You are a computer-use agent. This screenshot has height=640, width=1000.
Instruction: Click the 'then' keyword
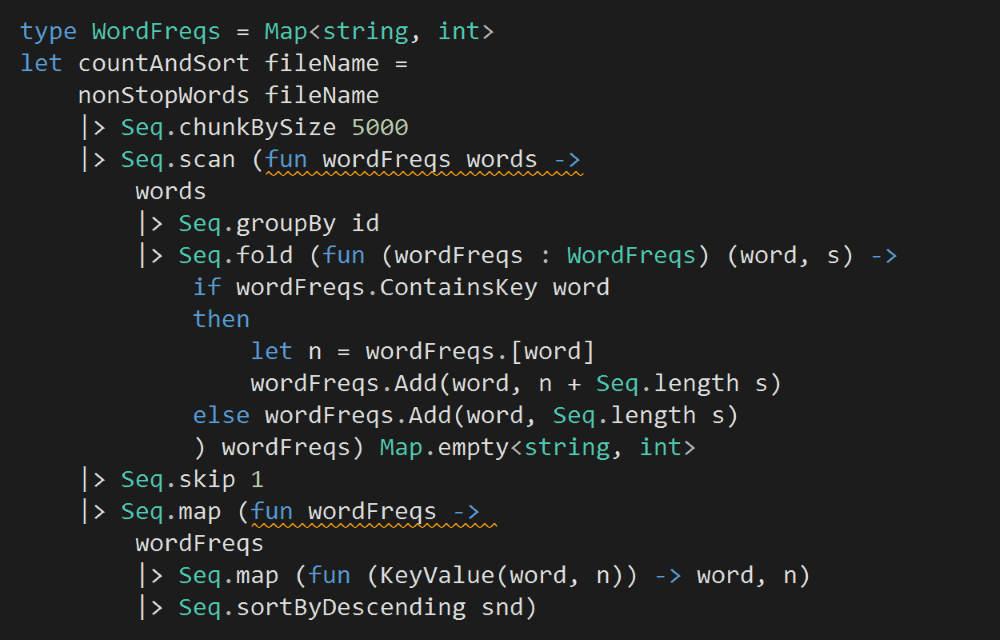coord(221,319)
